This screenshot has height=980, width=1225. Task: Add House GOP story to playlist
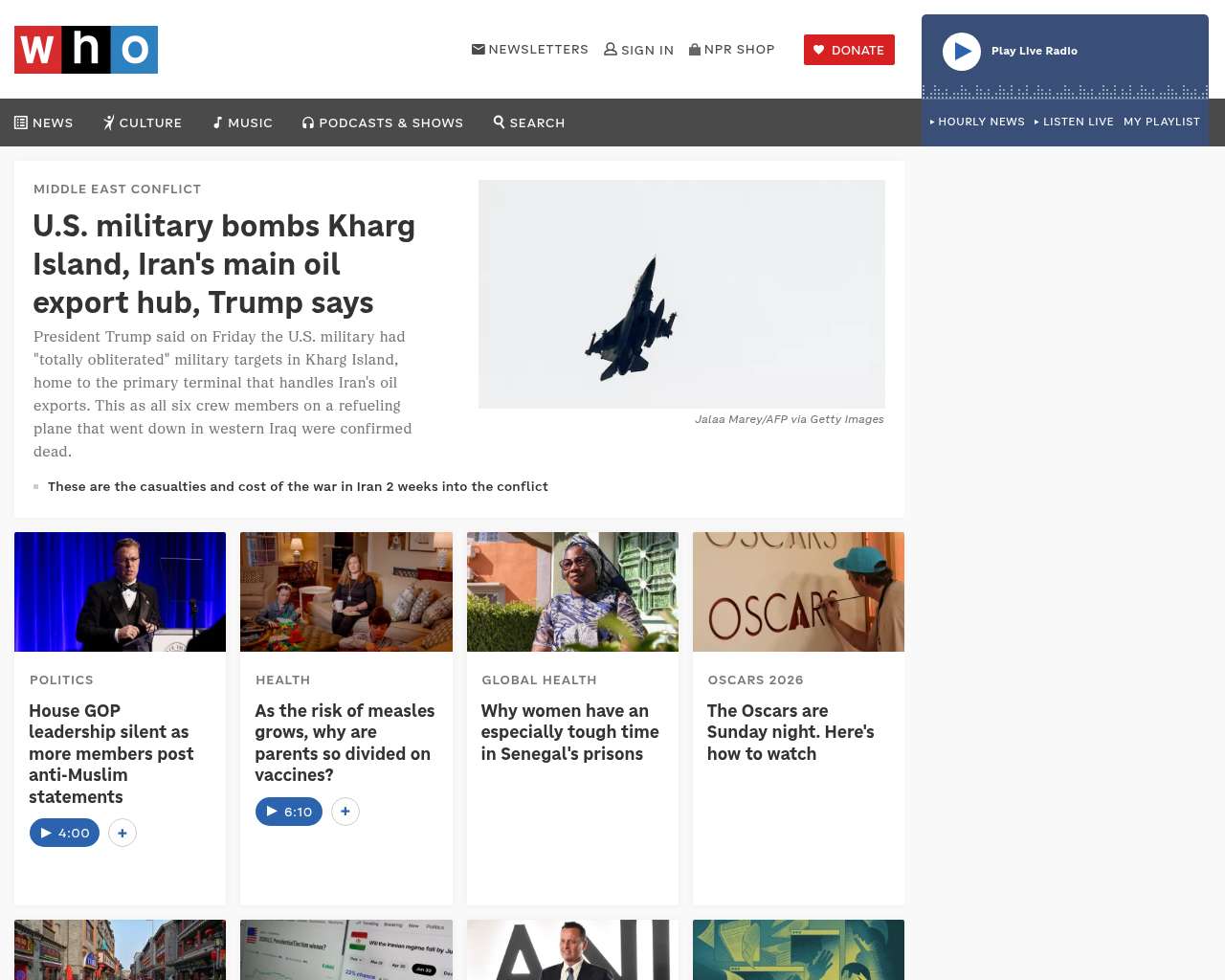[122, 833]
